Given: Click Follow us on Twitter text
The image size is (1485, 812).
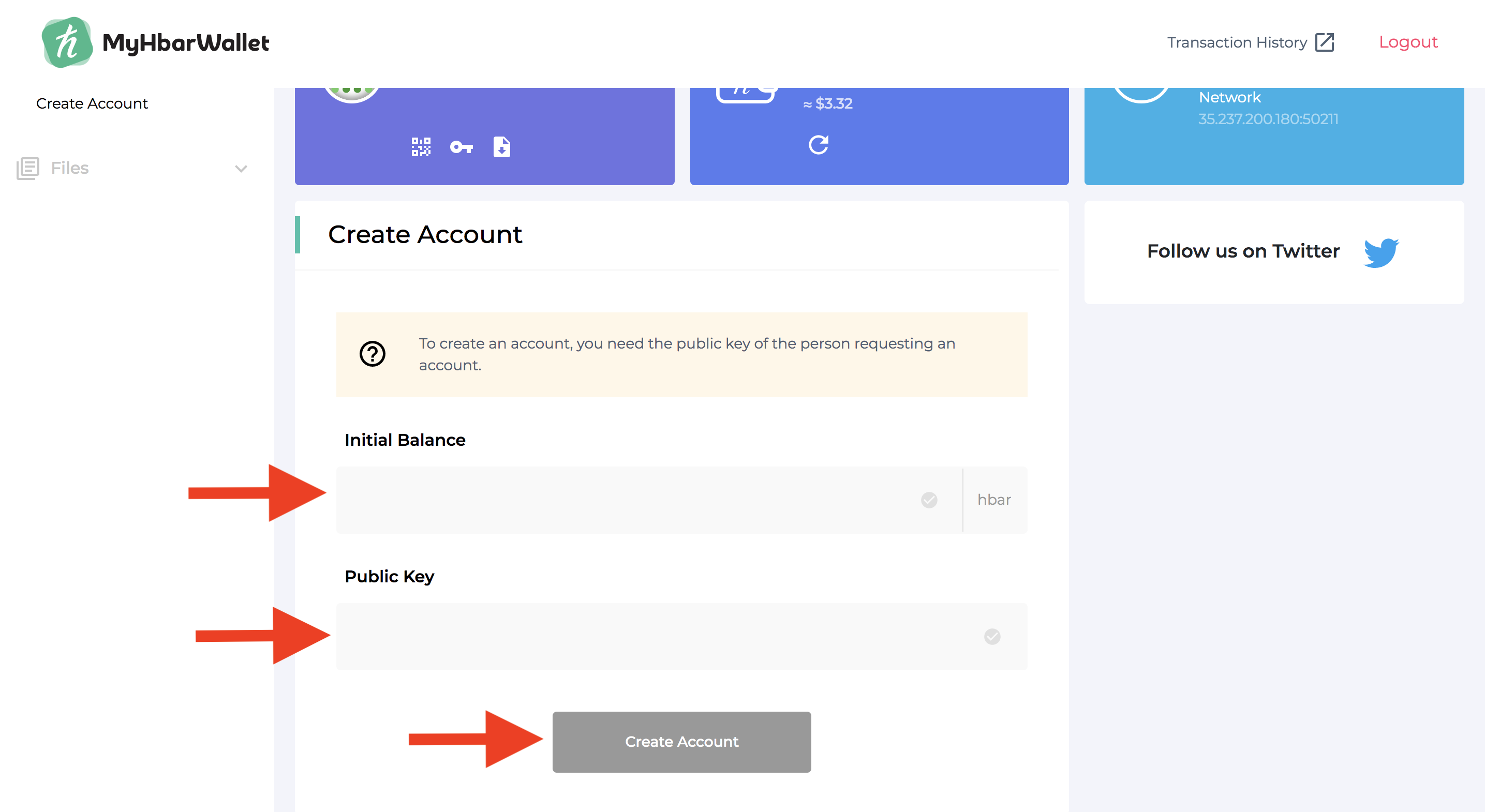Looking at the screenshot, I should pyautogui.click(x=1243, y=251).
